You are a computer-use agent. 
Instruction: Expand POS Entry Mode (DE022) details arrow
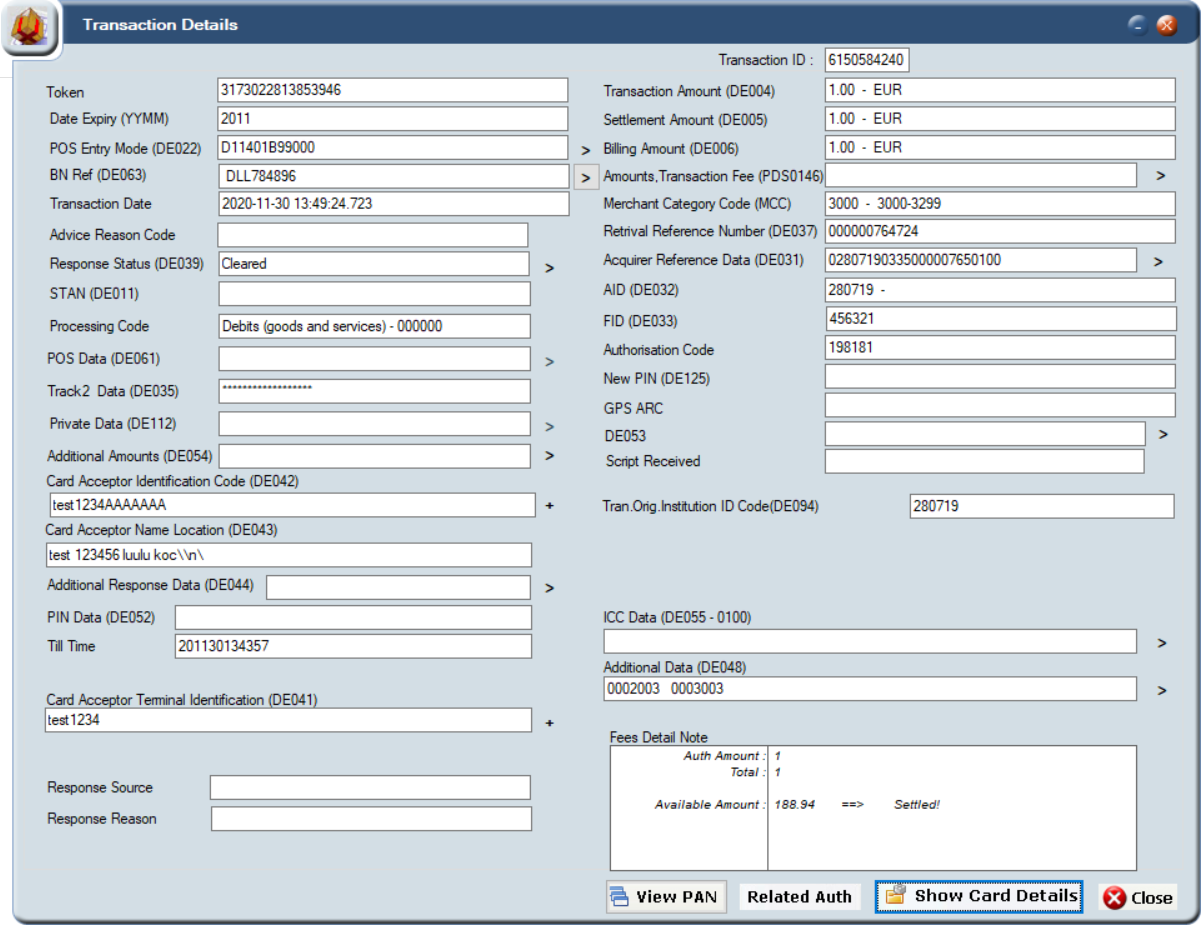(587, 150)
